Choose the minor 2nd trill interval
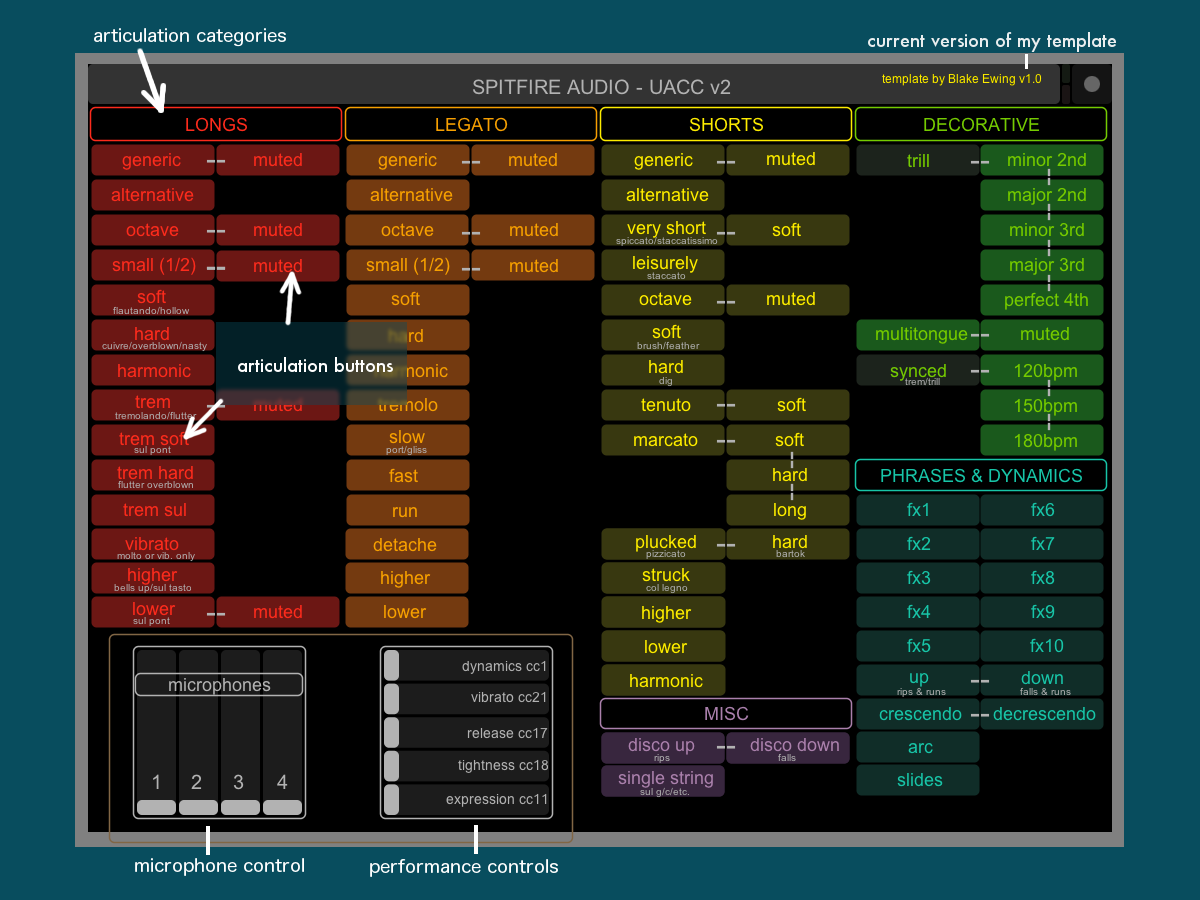 (x=1043, y=160)
